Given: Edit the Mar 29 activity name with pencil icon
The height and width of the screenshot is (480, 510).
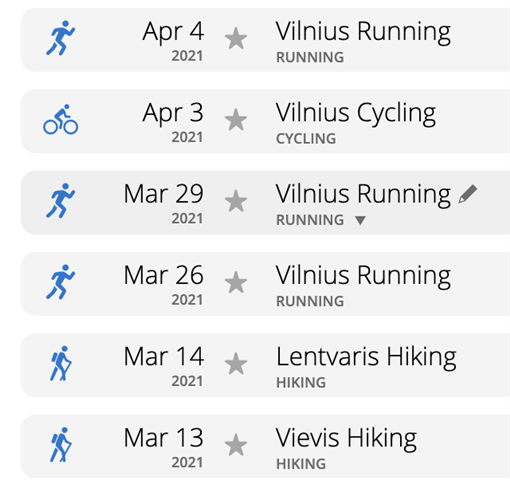Looking at the screenshot, I should (468, 194).
